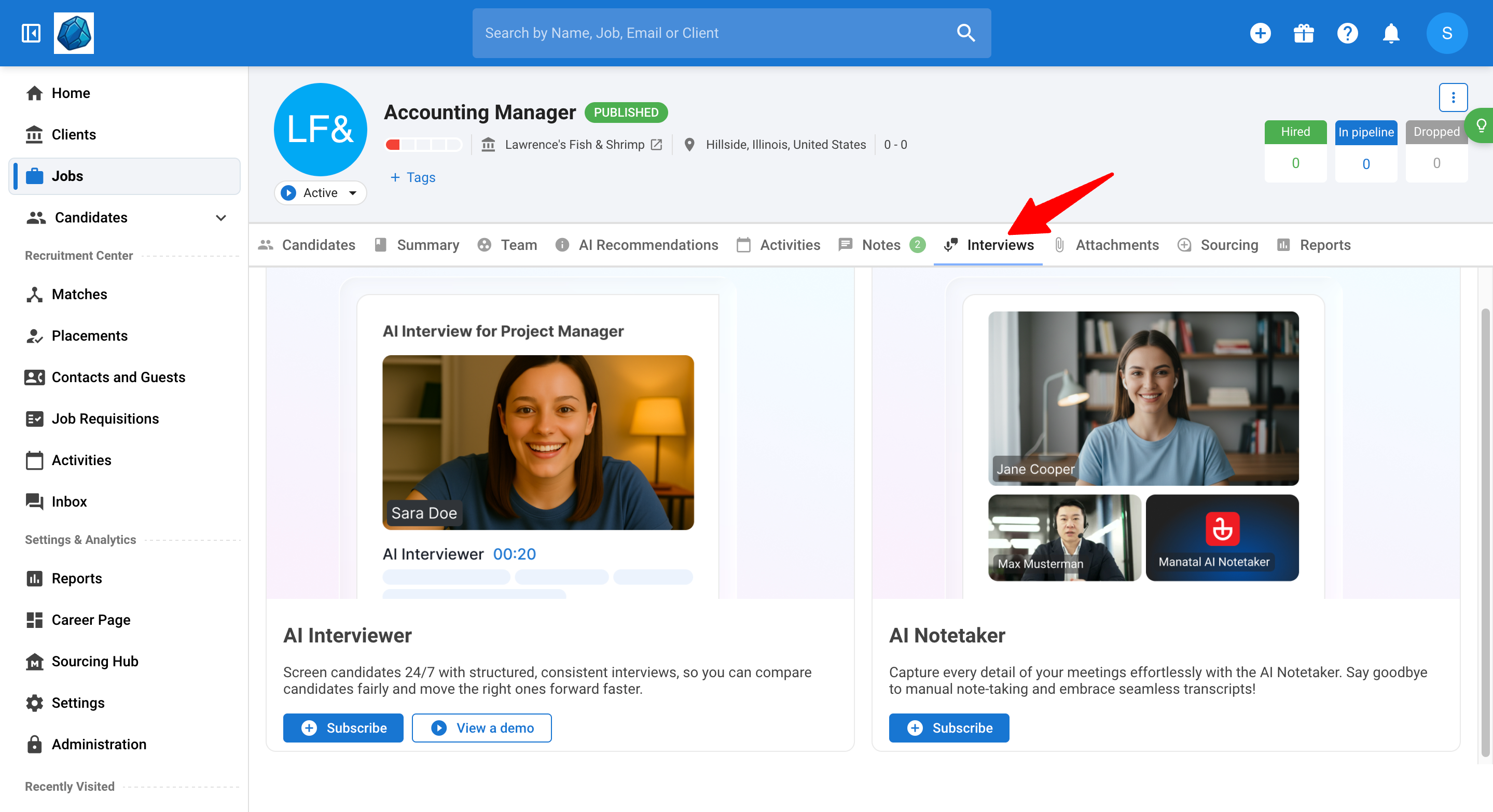The width and height of the screenshot is (1493, 812).
Task: Click the search magnifier icon
Action: [965, 33]
